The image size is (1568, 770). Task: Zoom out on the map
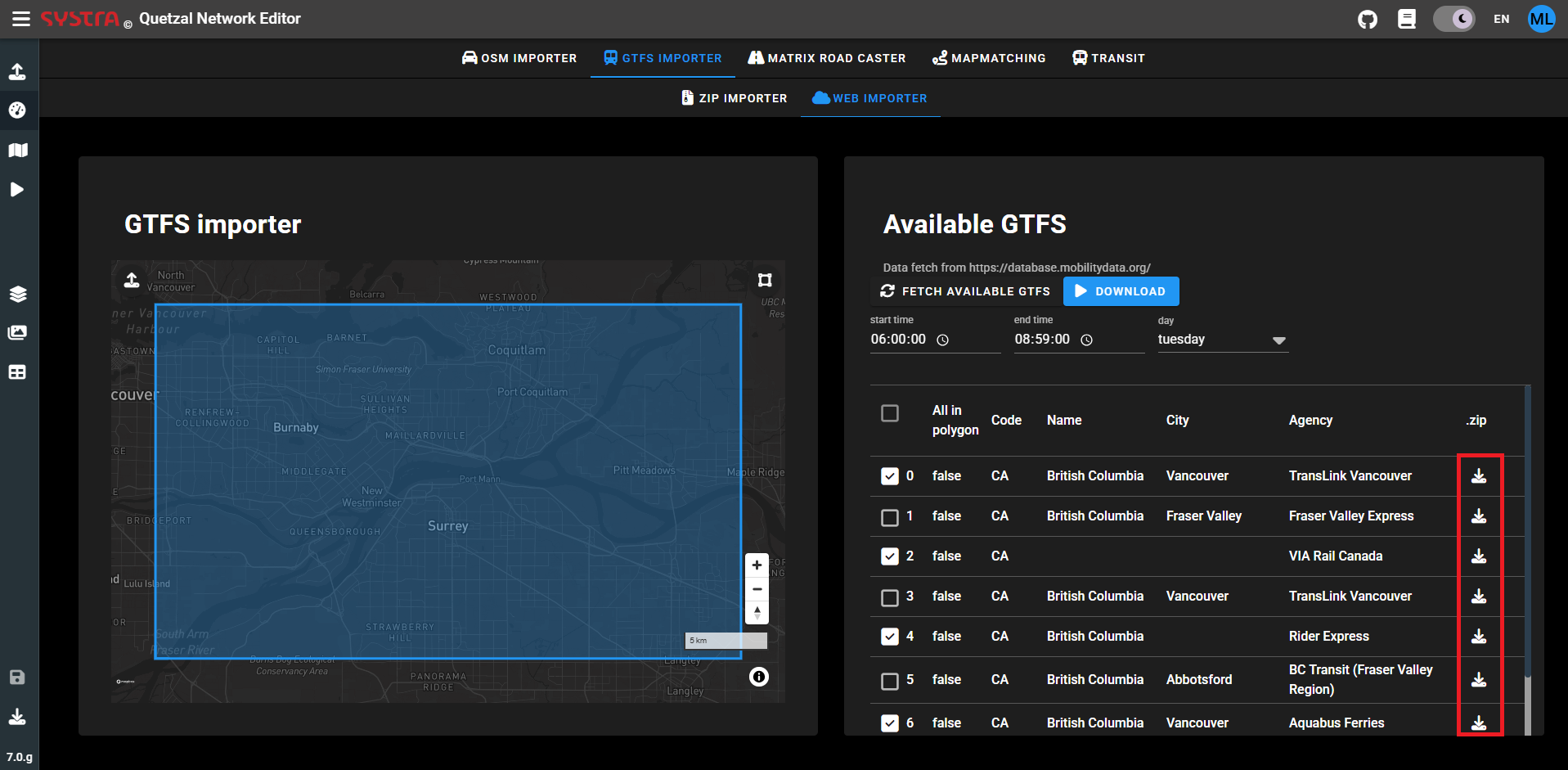pyautogui.click(x=757, y=589)
